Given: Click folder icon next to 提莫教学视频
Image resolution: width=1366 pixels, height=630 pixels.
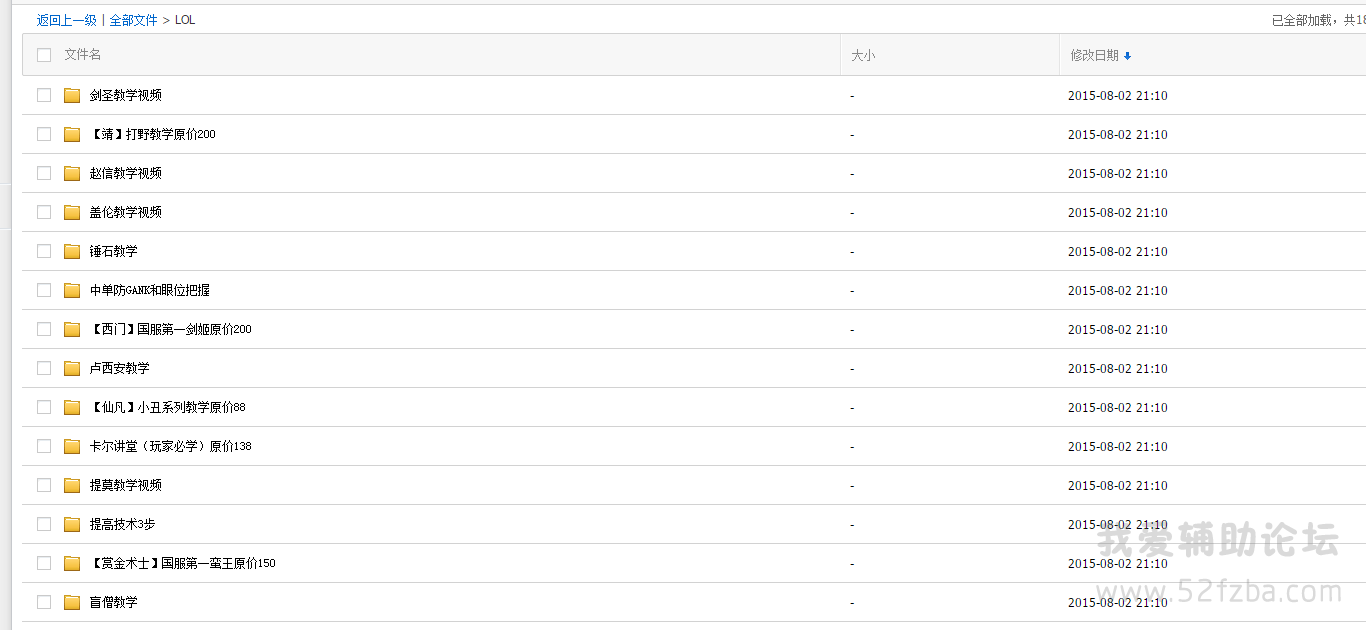Looking at the screenshot, I should 72,485.
